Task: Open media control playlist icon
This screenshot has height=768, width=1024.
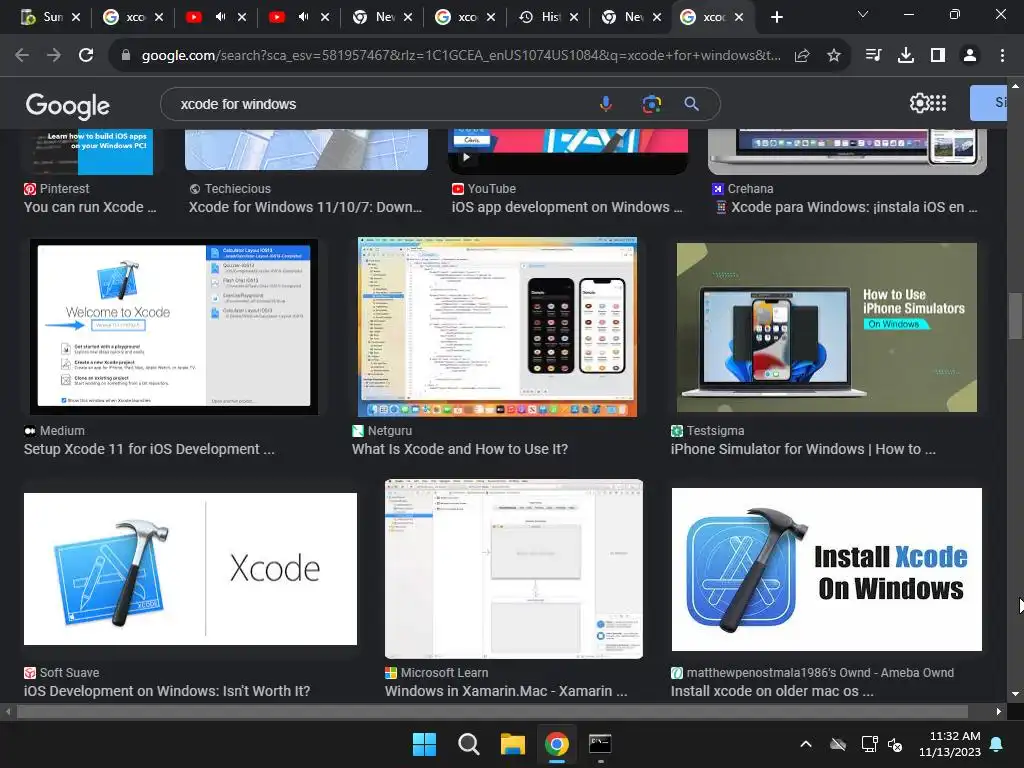Action: [x=873, y=56]
